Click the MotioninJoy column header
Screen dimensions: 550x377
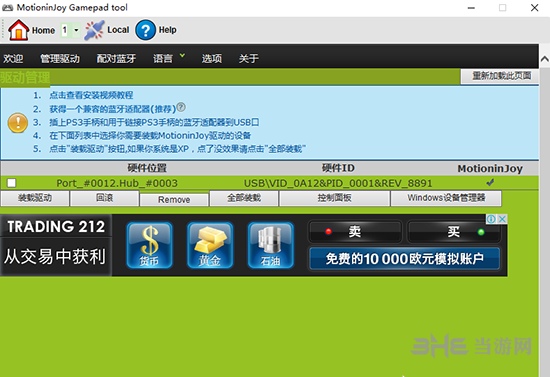pos(490,169)
